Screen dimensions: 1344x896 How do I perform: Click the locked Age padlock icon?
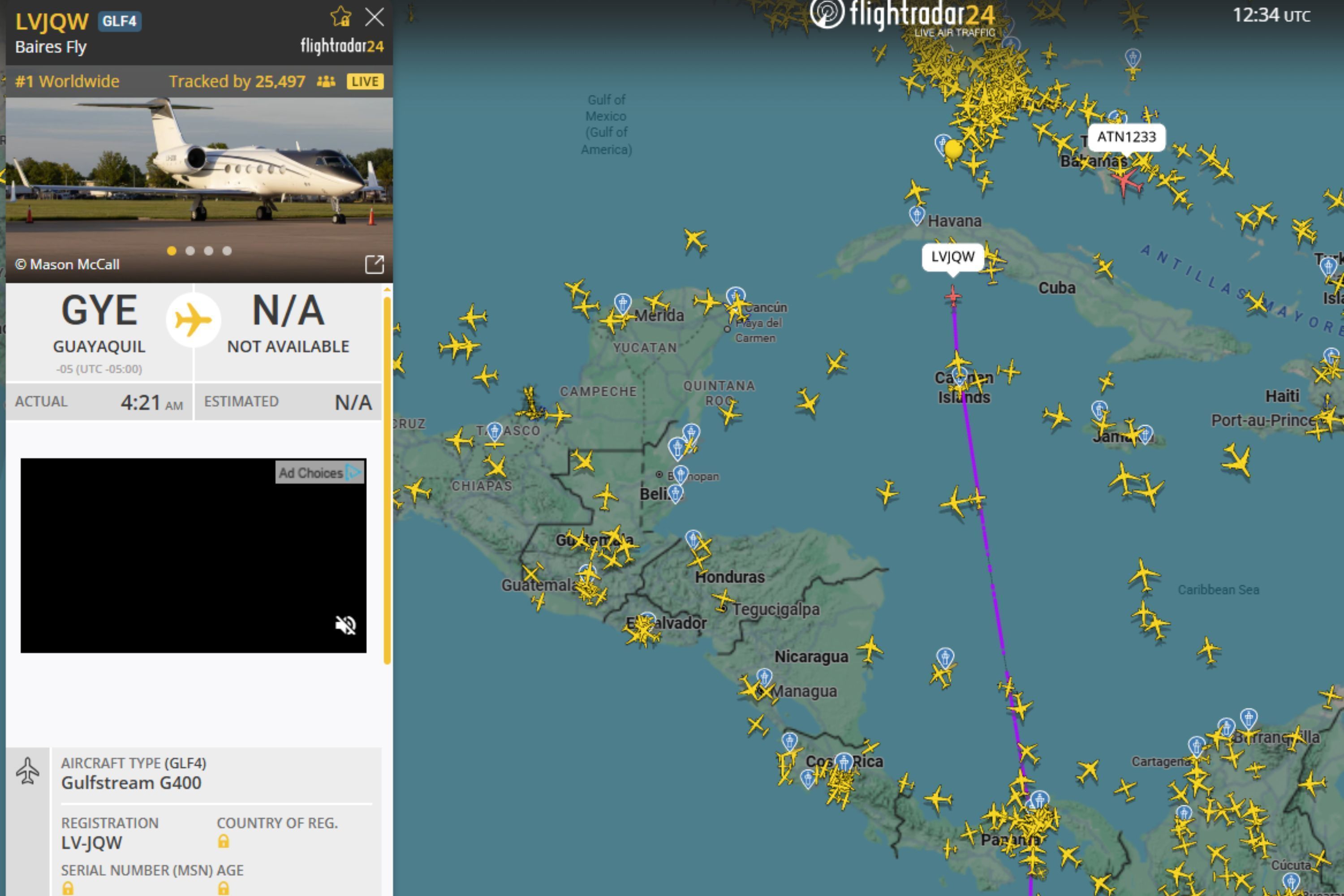point(224,888)
